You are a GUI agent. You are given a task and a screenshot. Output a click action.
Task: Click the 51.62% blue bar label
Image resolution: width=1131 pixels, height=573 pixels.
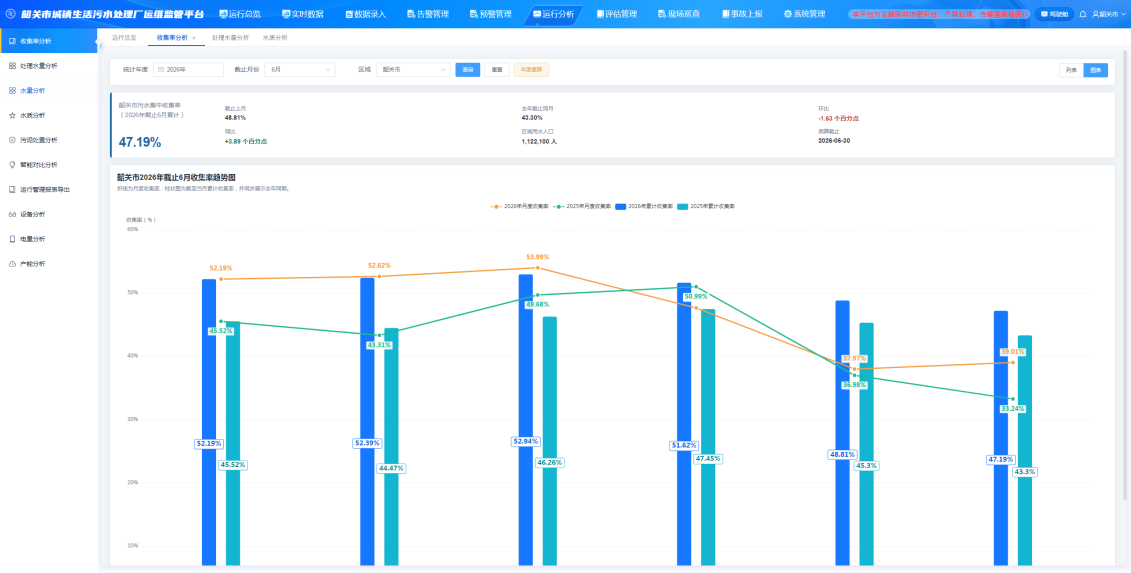[684, 446]
